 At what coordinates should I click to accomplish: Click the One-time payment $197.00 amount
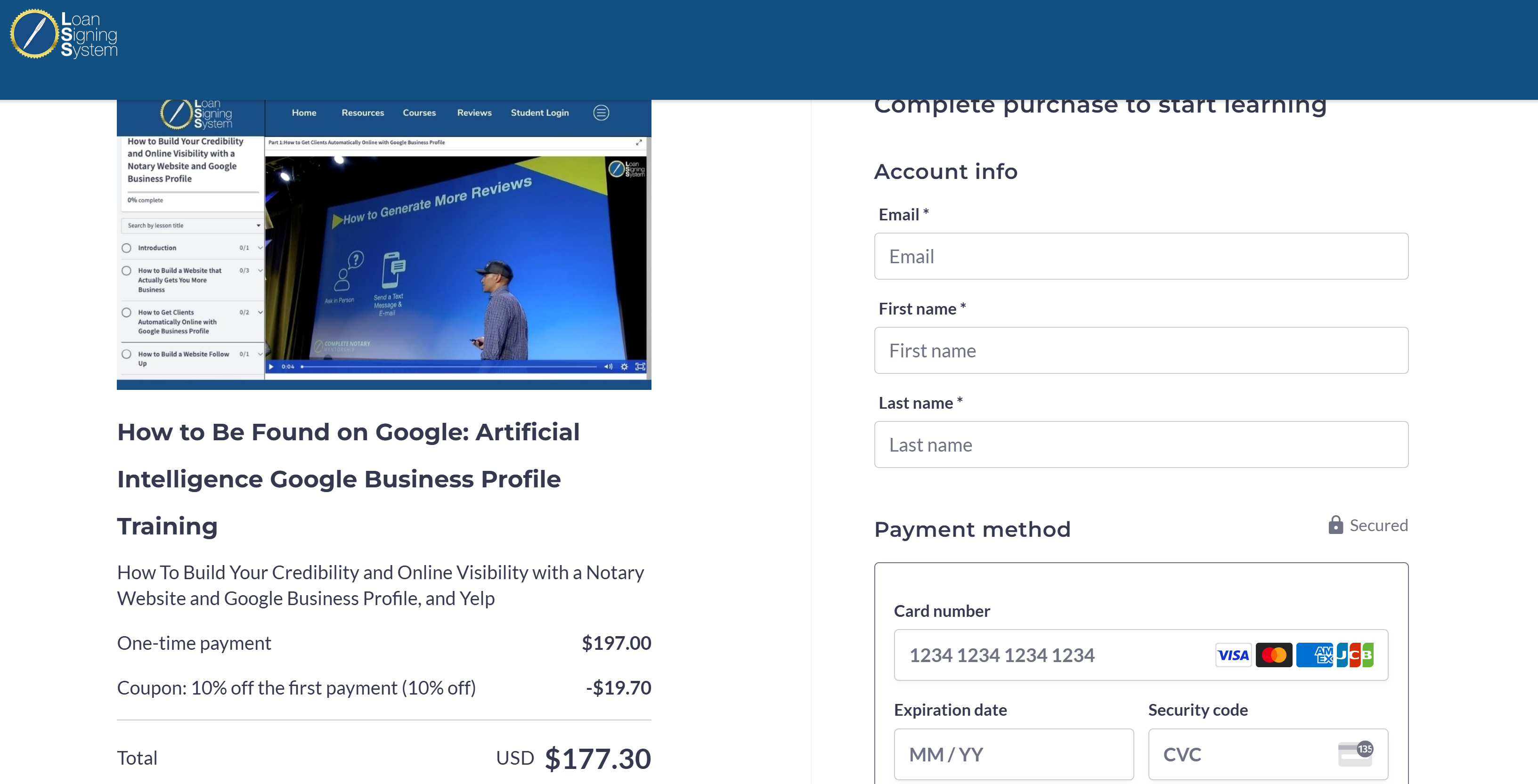[x=616, y=643]
